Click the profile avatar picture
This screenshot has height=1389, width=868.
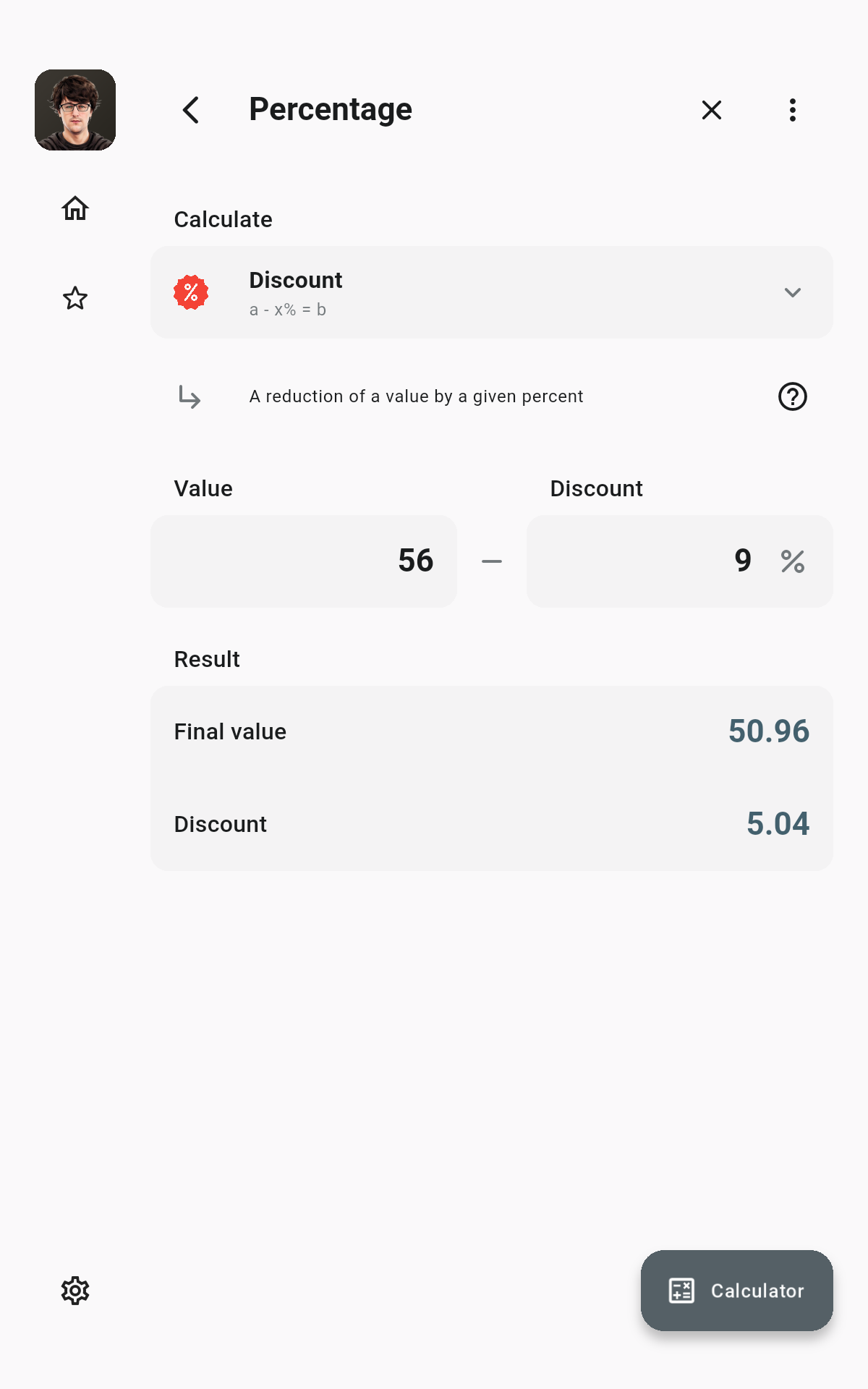tap(75, 110)
